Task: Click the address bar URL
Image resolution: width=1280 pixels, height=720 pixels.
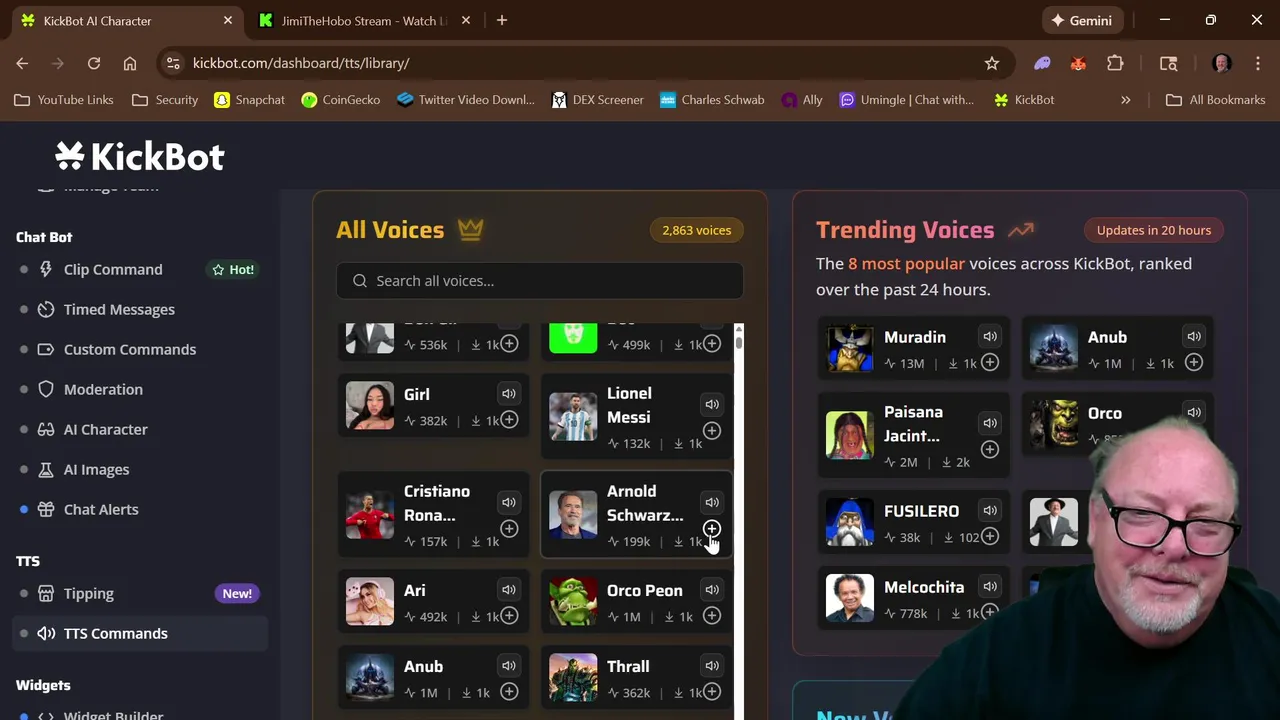Action: 301,63
